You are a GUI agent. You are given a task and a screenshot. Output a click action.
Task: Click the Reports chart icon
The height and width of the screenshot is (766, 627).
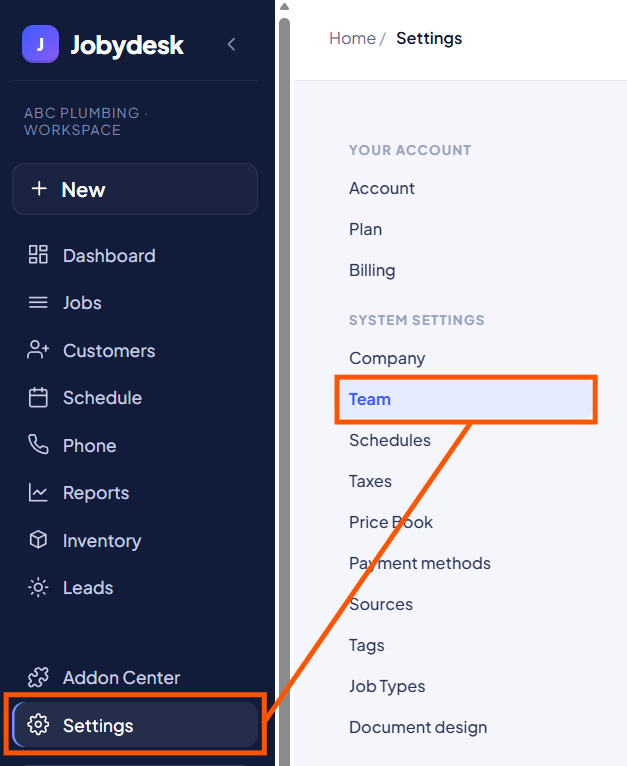click(x=38, y=492)
